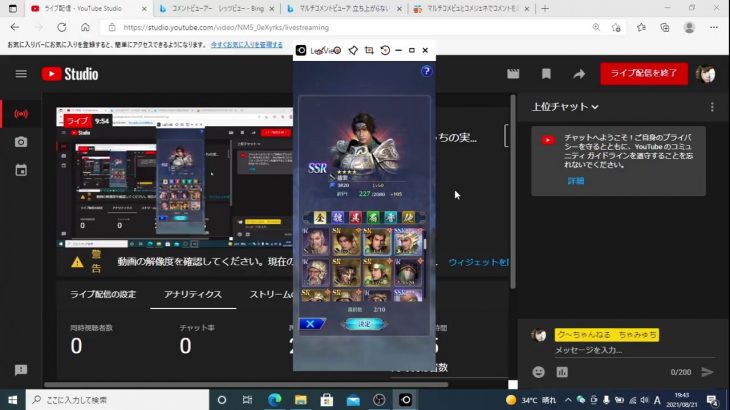This screenshot has height=410, width=730.
Task: Click the poll icon in the chat box
Action: tap(562, 372)
